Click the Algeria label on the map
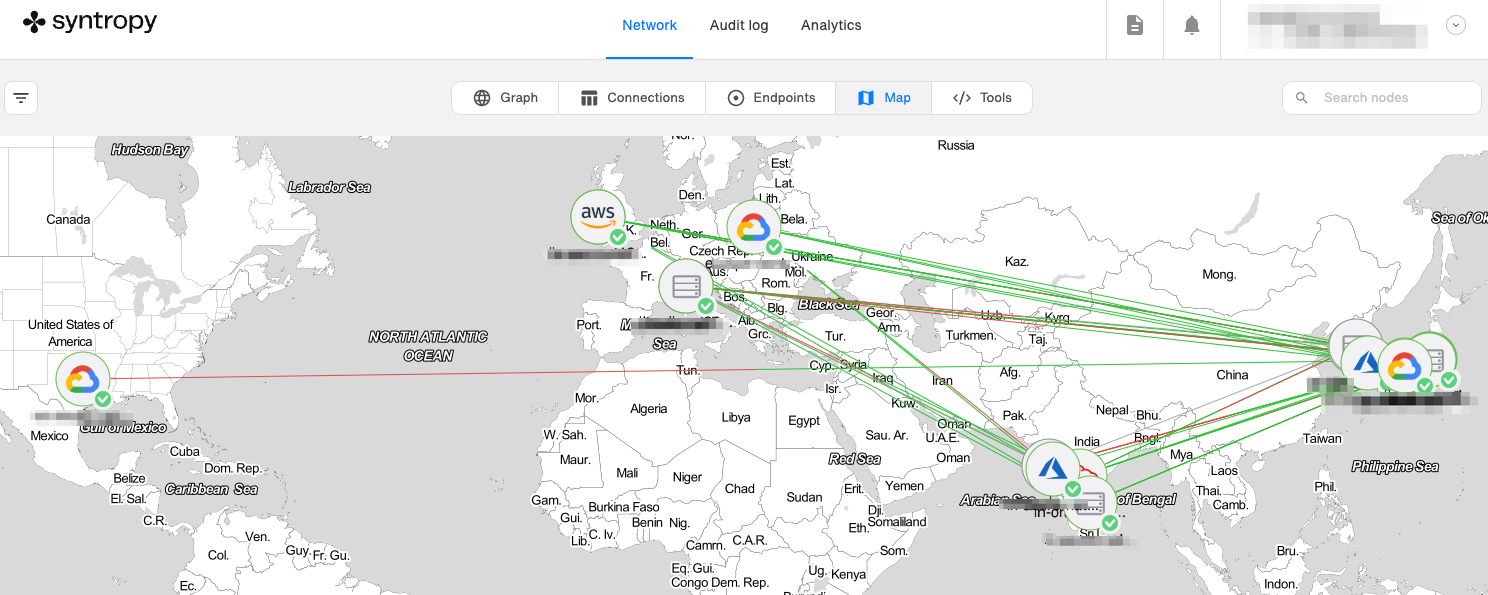The height and width of the screenshot is (595, 1488). 648,409
